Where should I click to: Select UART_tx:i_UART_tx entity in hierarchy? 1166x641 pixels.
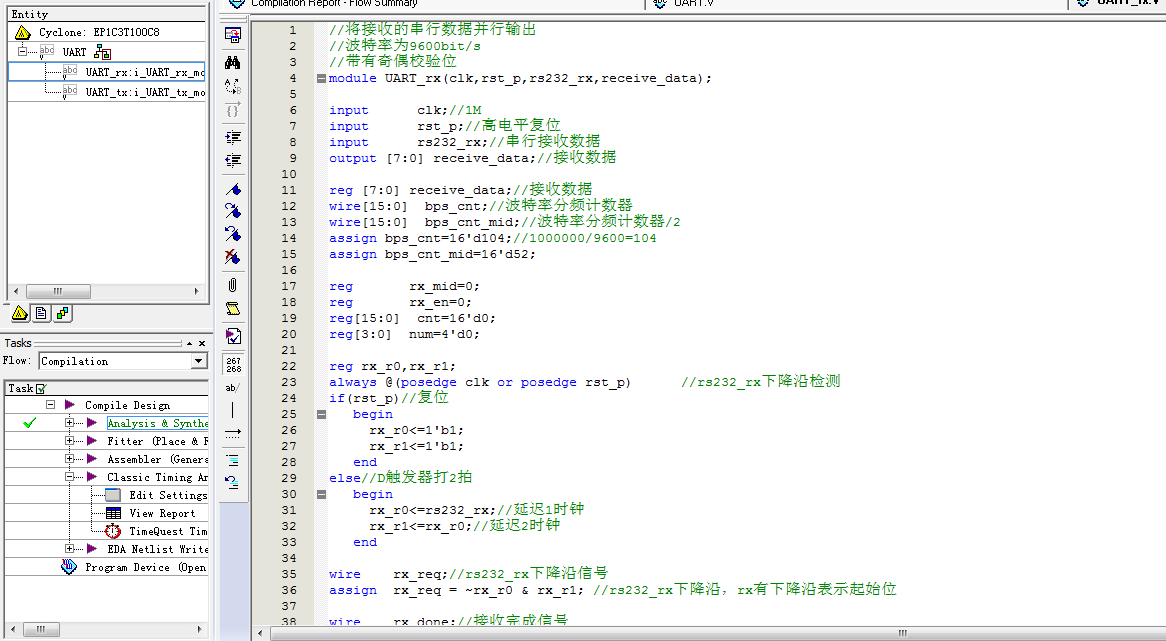click(x=144, y=92)
